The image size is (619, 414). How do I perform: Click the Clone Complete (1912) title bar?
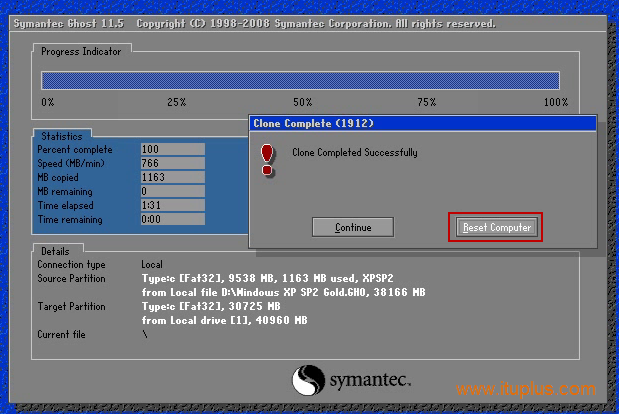point(422,124)
